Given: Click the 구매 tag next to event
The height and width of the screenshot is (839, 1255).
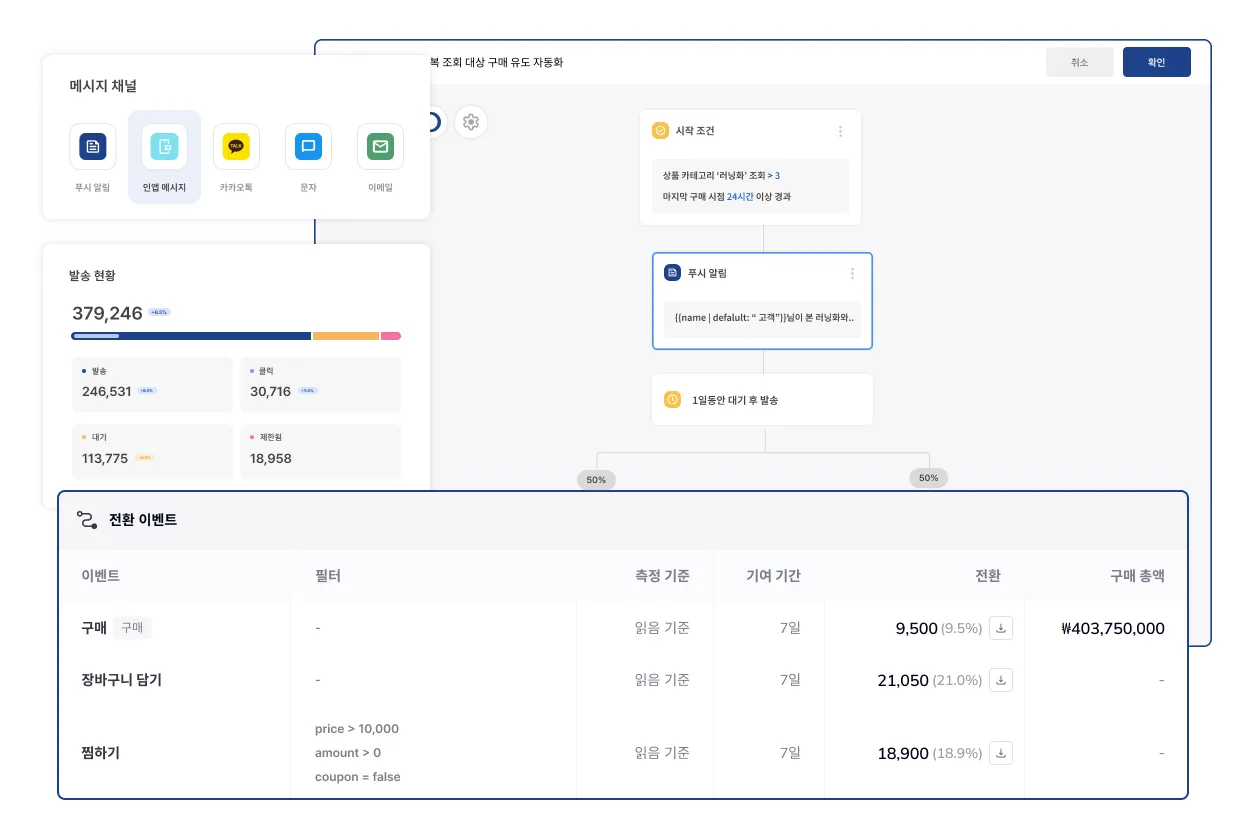Looking at the screenshot, I should (132, 628).
